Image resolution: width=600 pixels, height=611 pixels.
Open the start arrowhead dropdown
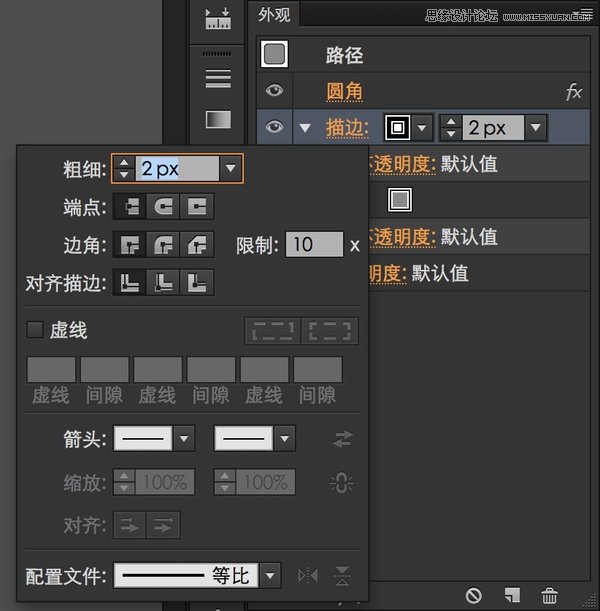coord(184,438)
